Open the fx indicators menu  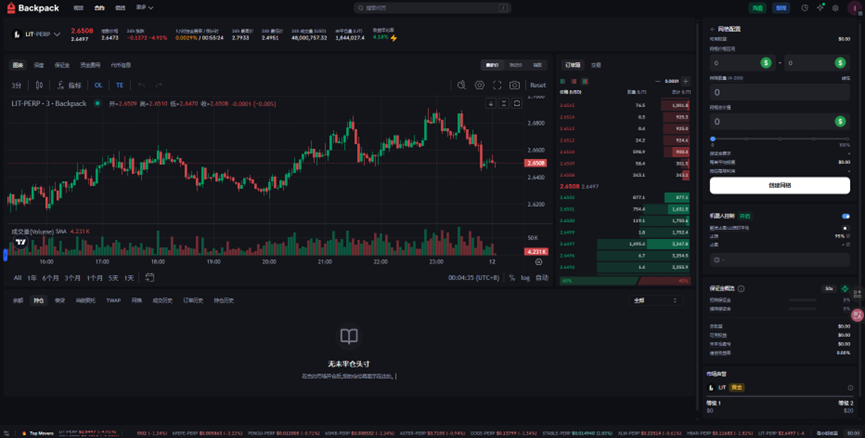point(70,85)
